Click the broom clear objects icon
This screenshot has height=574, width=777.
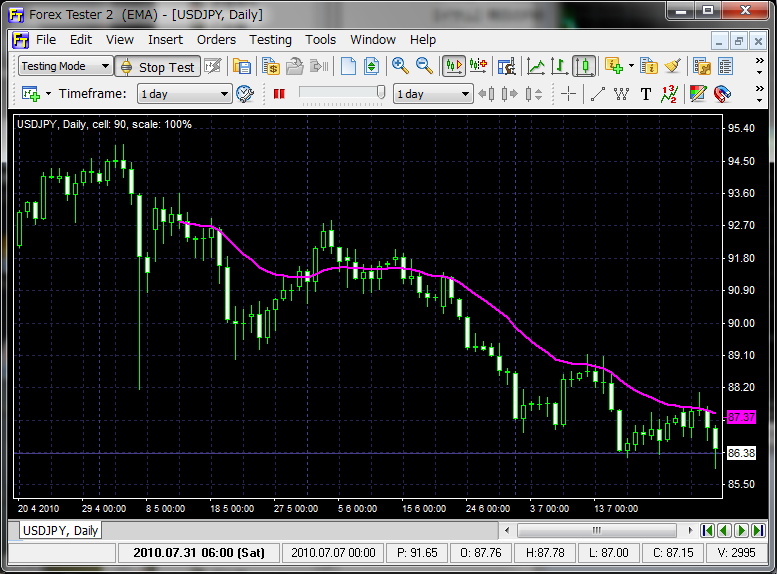(672, 66)
